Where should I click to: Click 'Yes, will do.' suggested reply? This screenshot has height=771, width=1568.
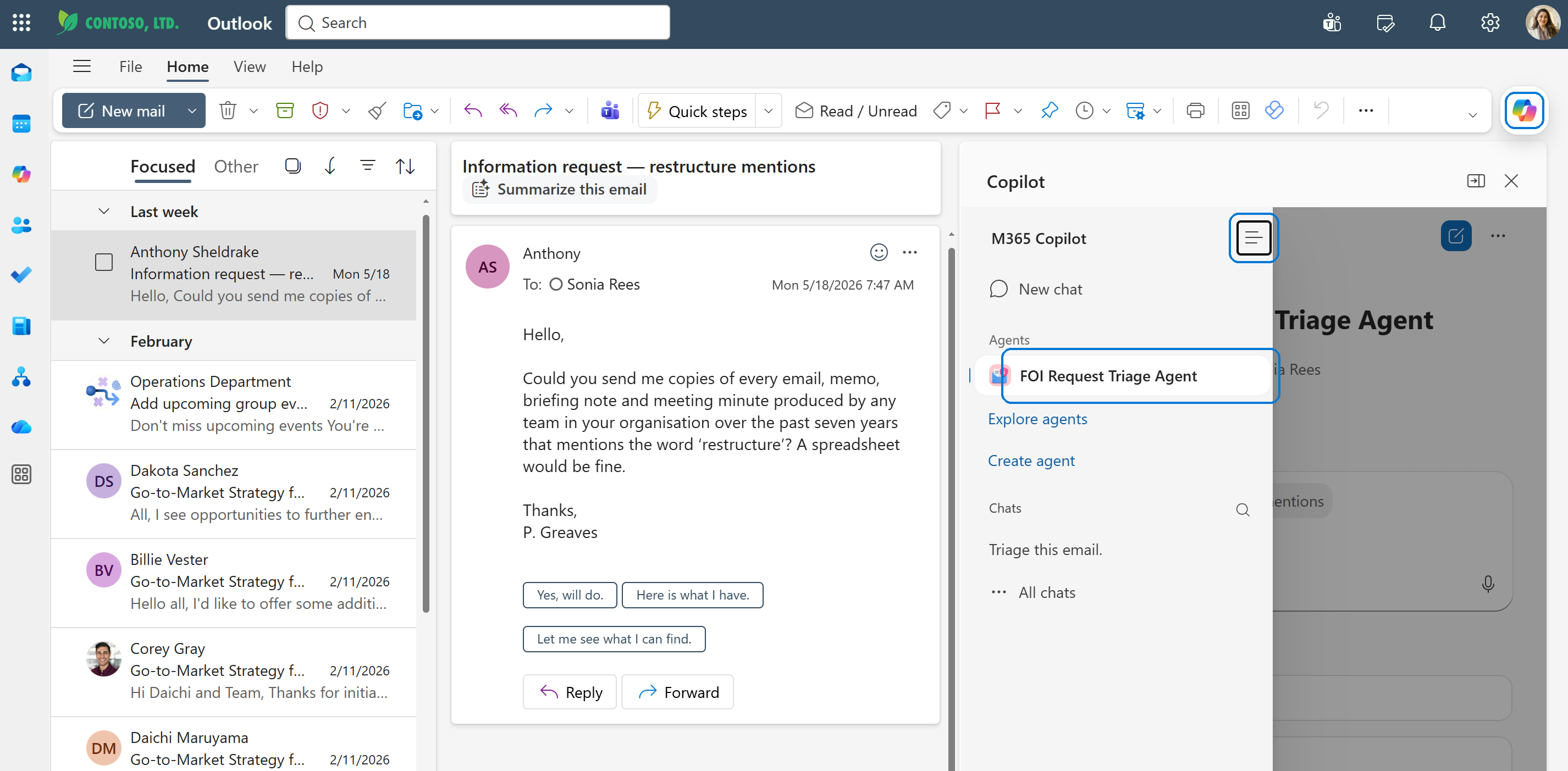(570, 595)
